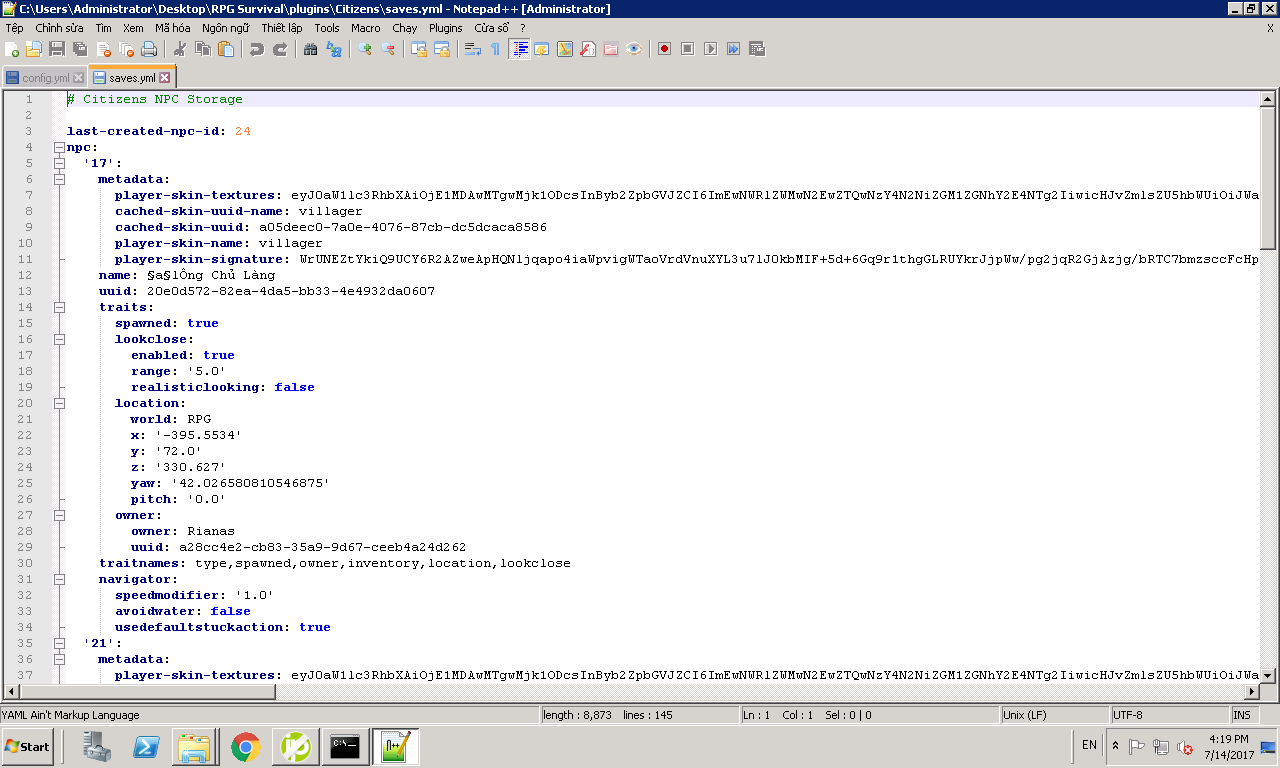Click the Print toolbar icon
The height and width of the screenshot is (768, 1280).
[x=149, y=49]
